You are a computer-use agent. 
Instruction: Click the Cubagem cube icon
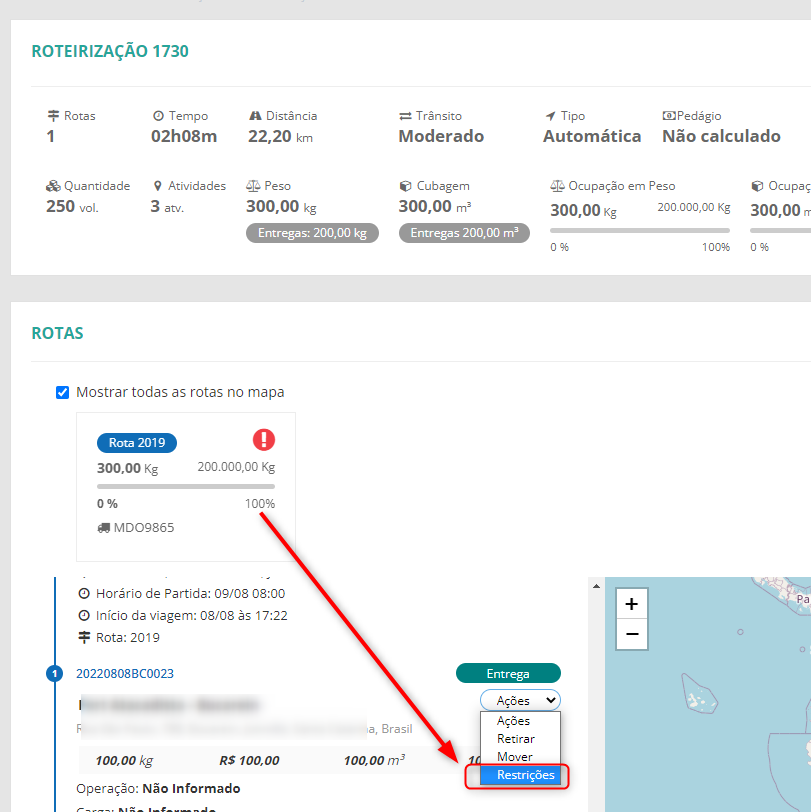pyautogui.click(x=406, y=185)
